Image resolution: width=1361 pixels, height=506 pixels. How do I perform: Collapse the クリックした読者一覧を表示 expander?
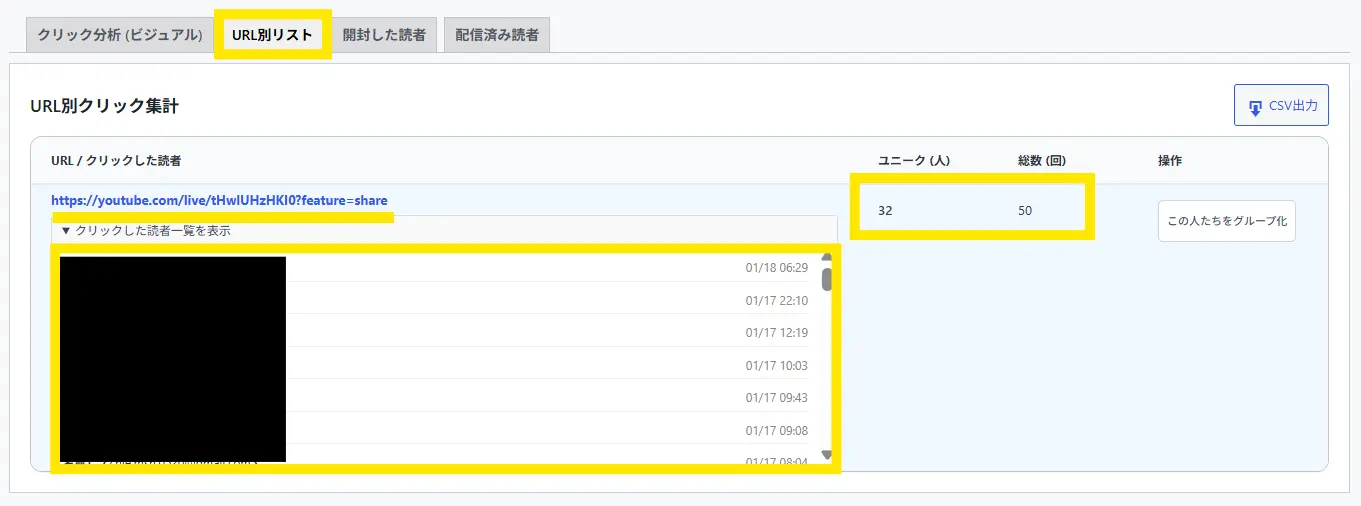click(146, 231)
